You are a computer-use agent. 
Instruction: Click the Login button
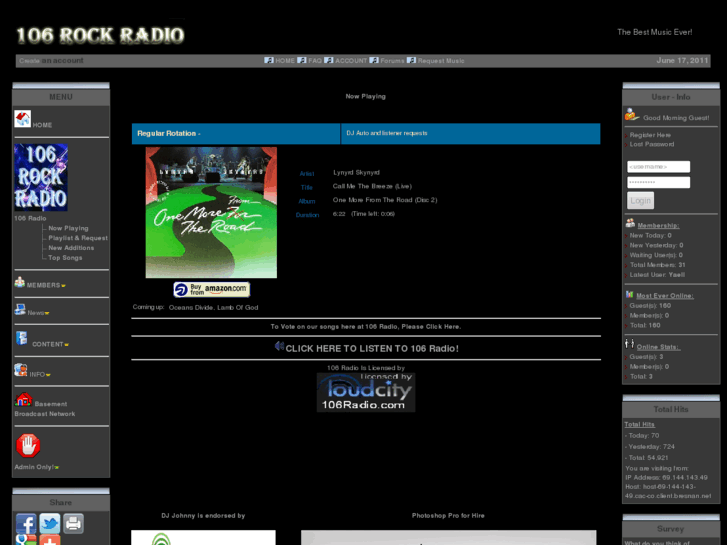coord(640,200)
